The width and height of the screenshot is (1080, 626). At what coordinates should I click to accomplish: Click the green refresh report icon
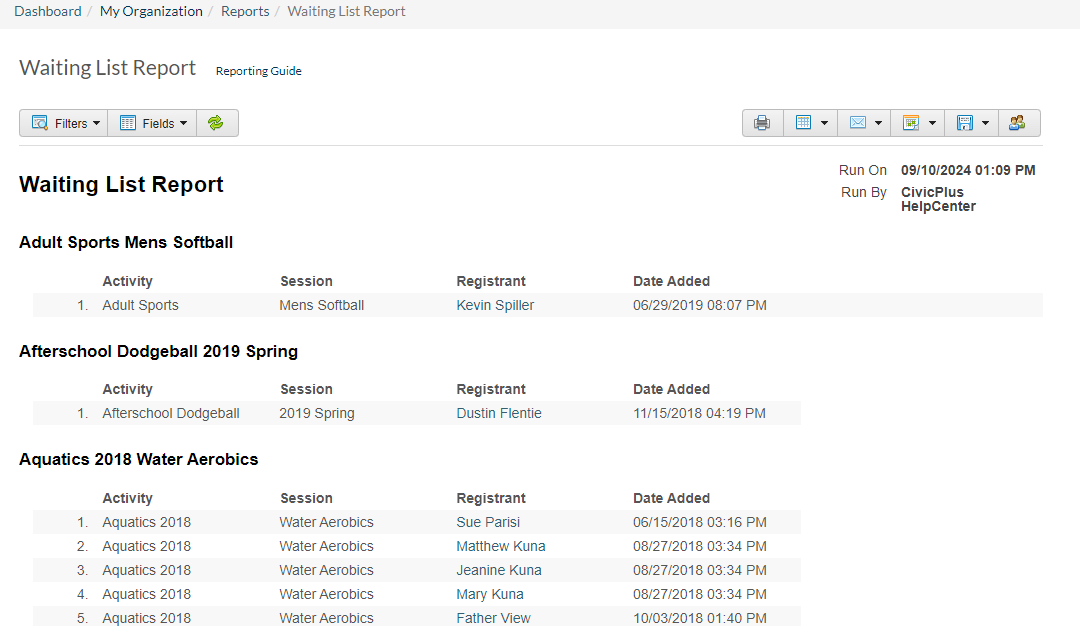216,123
